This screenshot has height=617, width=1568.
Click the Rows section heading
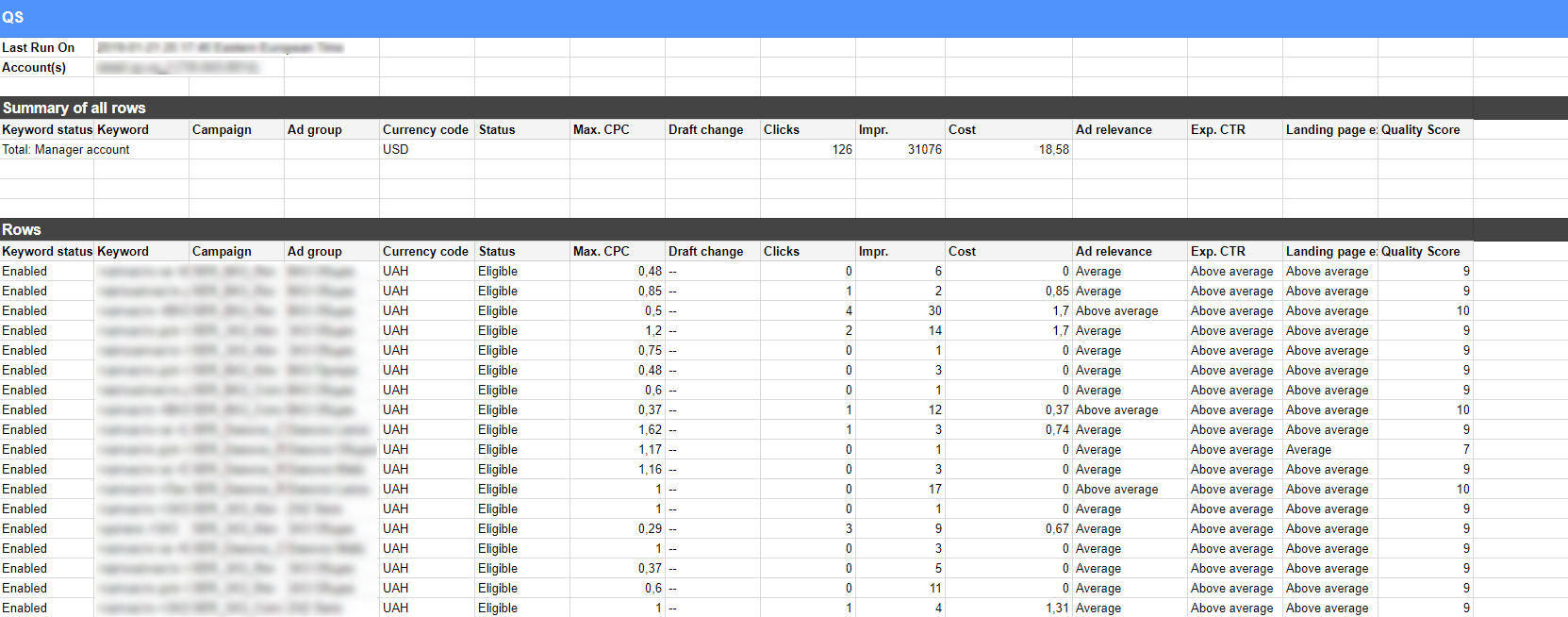click(x=22, y=229)
